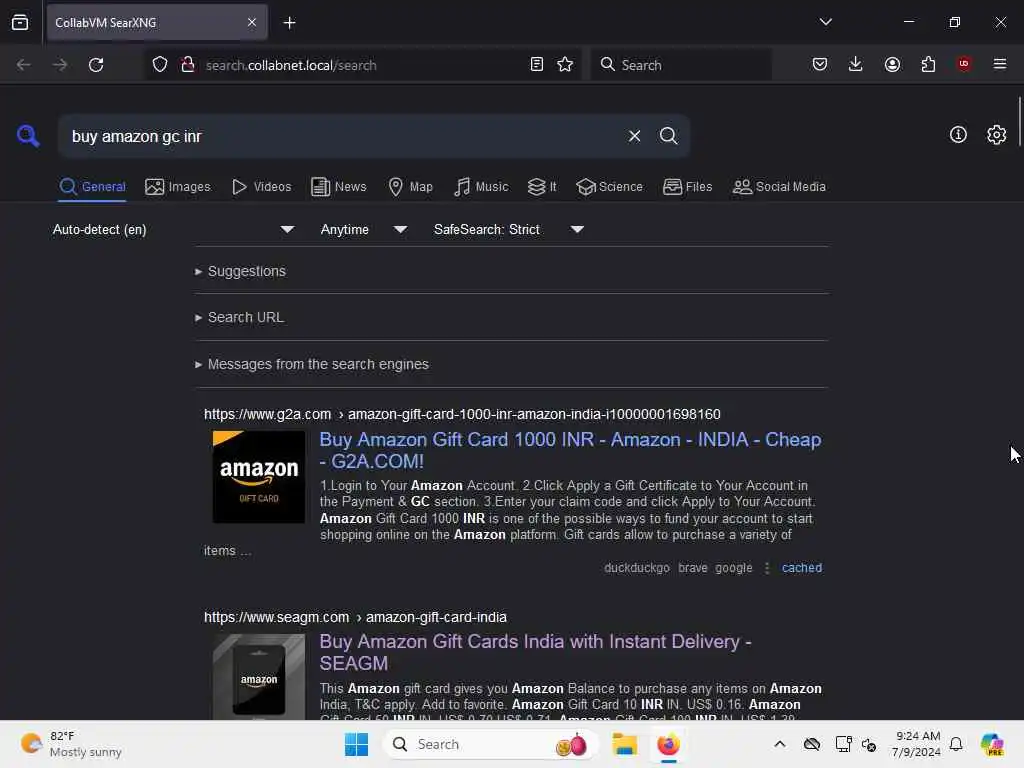This screenshot has width=1024, height=768.
Task: Click the page vertical scrollbar
Action: coord(1019,121)
